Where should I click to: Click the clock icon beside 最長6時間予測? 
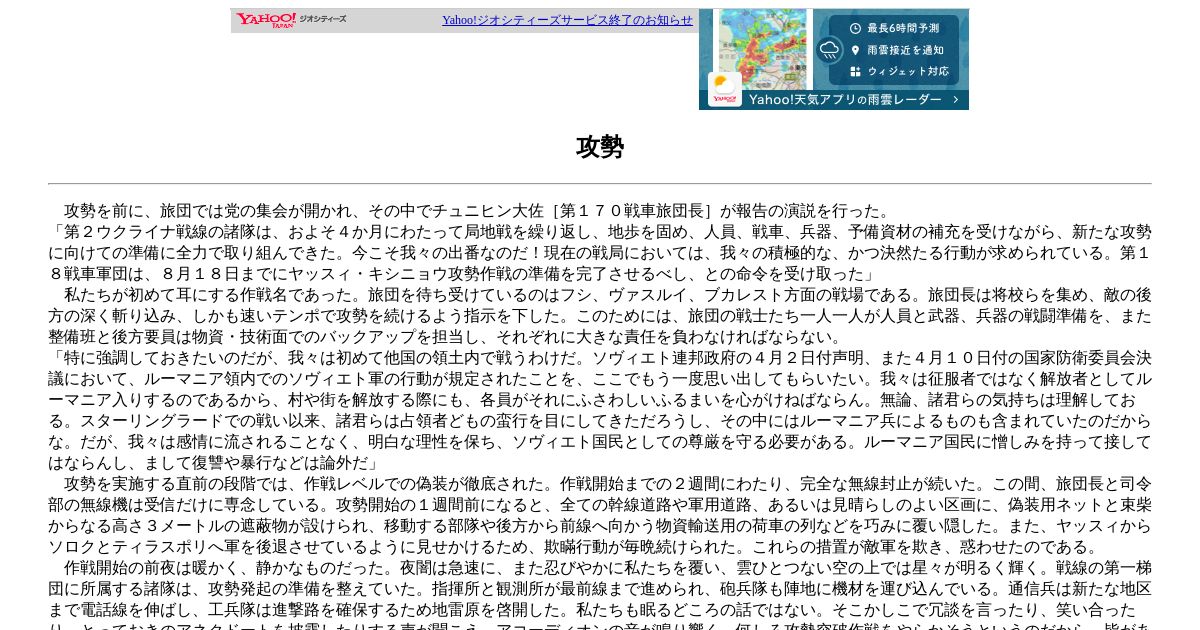[x=855, y=28]
